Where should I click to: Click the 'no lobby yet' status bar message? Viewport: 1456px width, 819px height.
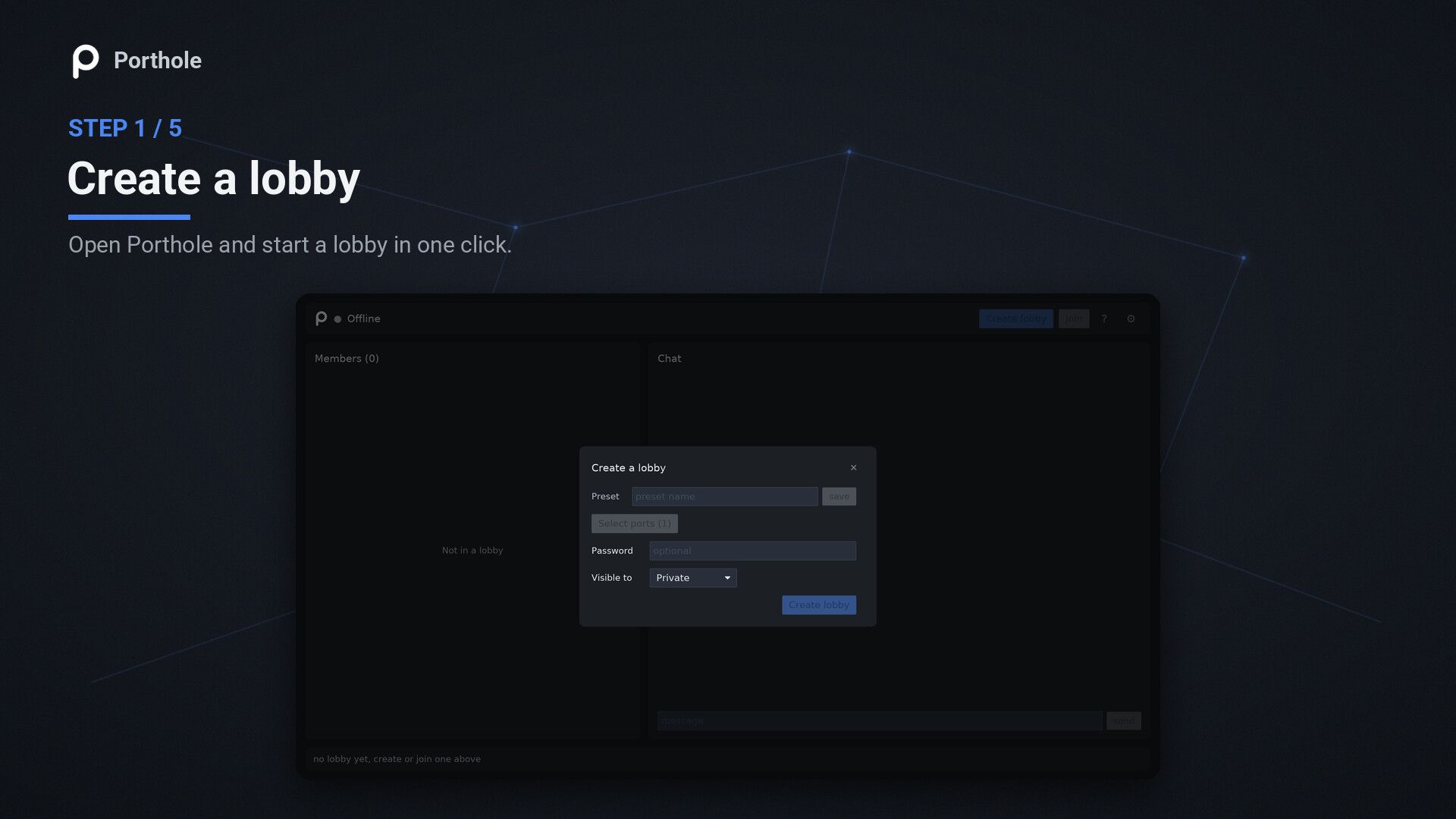[x=397, y=759]
